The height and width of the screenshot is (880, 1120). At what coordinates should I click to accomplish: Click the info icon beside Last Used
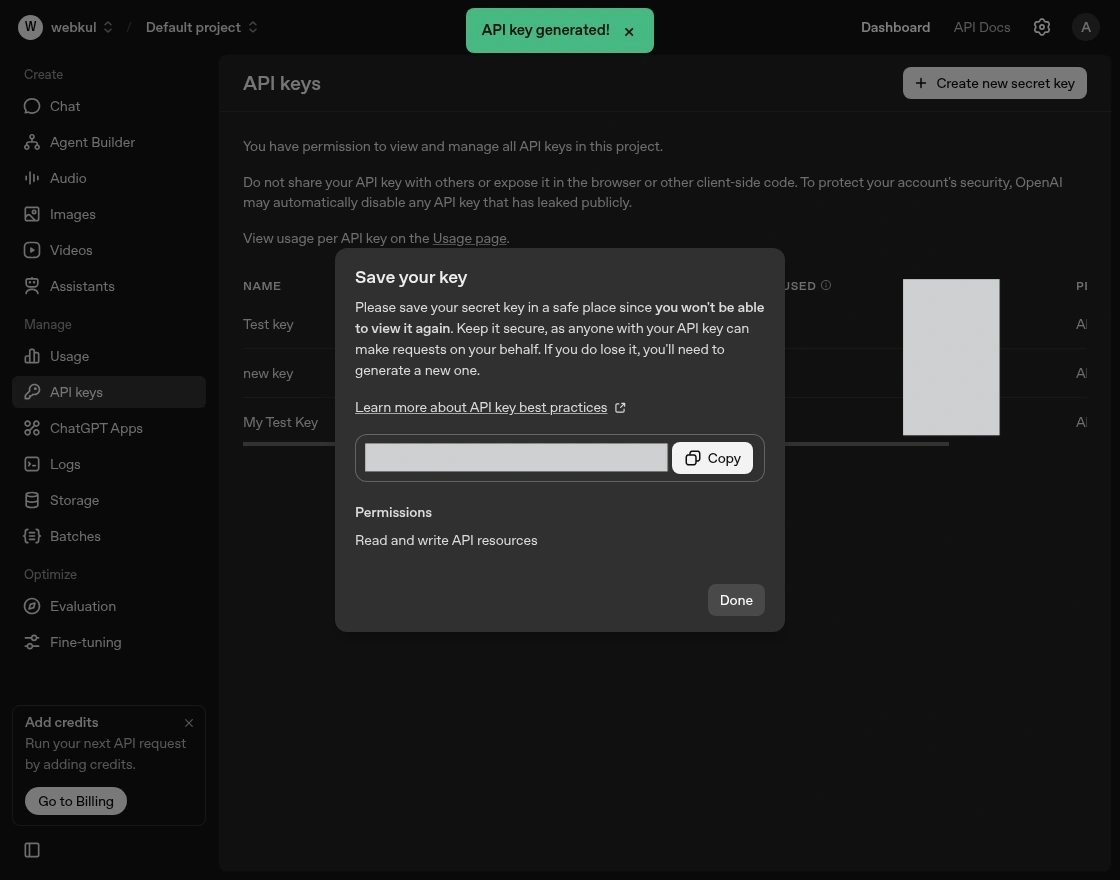point(826,286)
